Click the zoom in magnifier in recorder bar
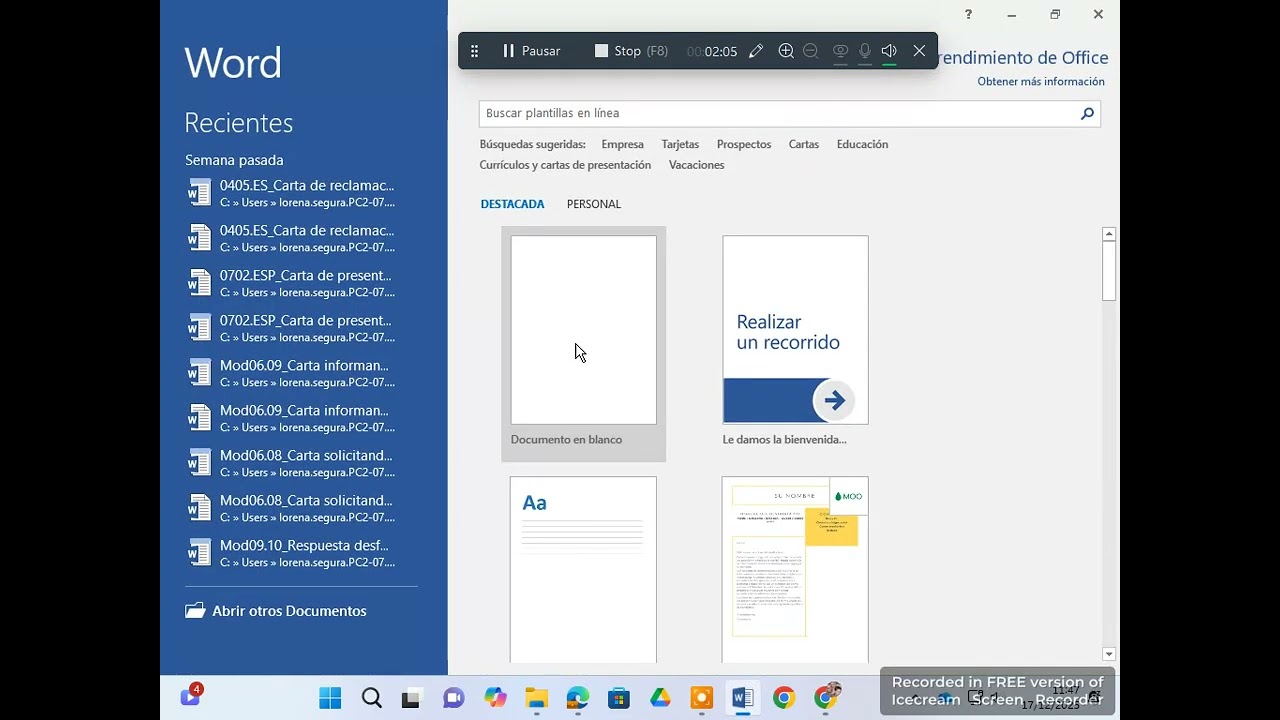Viewport: 1280px width, 720px height. (786, 51)
